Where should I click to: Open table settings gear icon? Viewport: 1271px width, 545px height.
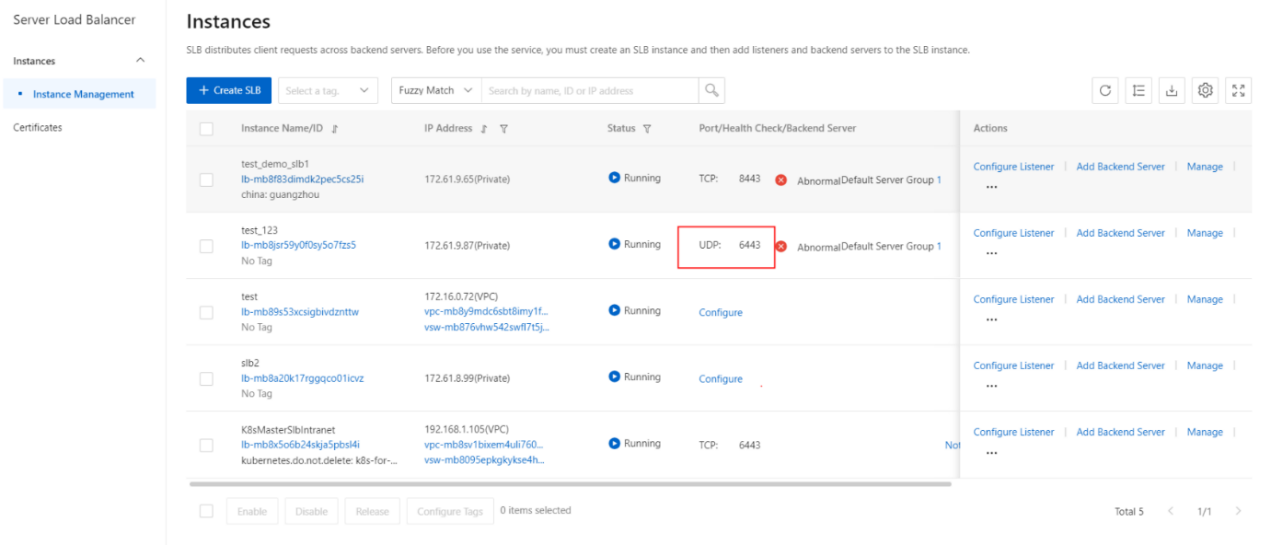[x=1205, y=90]
